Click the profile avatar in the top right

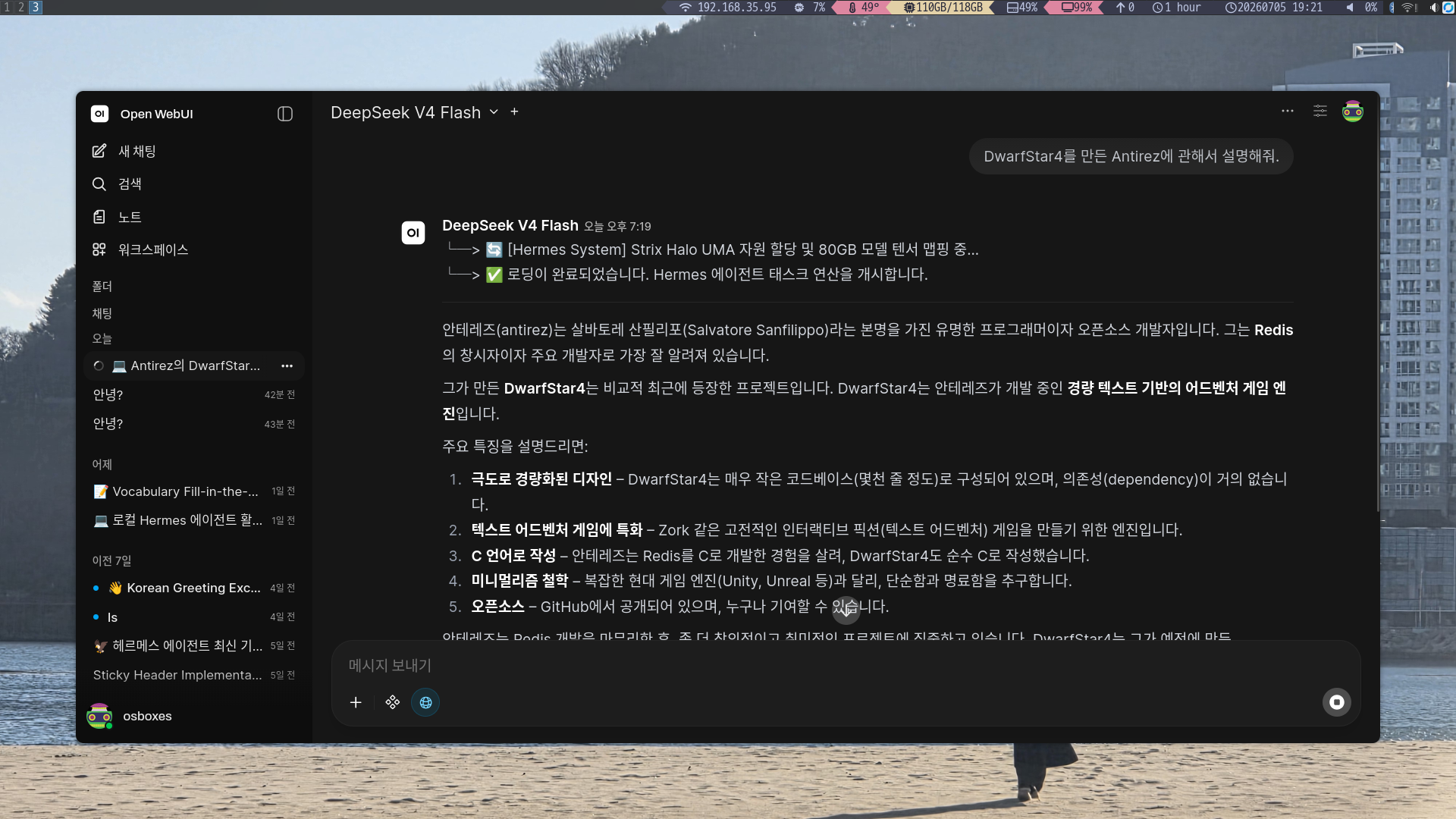tap(1353, 111)
